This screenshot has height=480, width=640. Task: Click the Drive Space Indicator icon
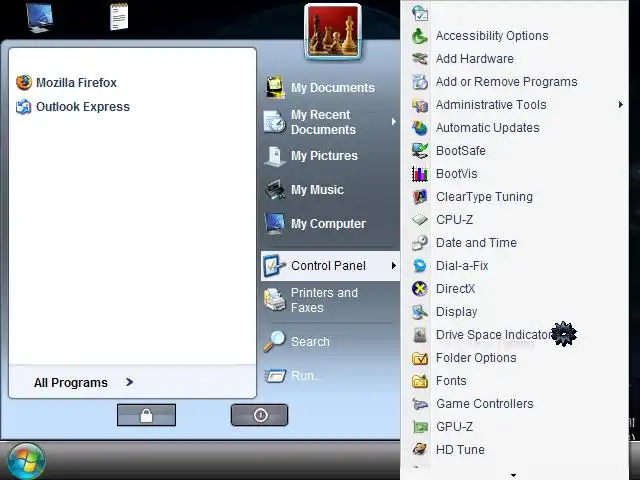pyautogui.click(x=420, y=335)
